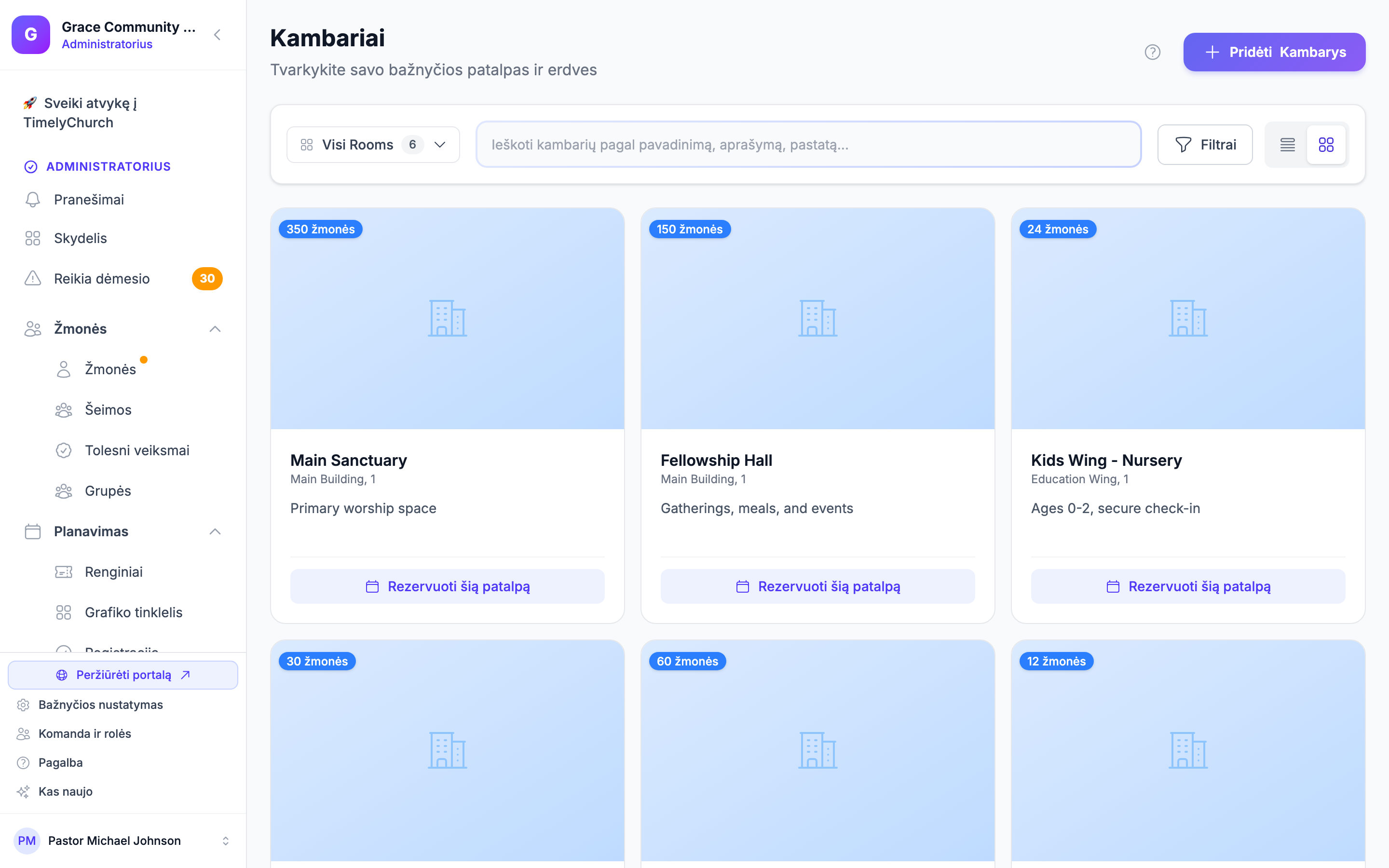Click the warning triangle icon beside Reikia dėmesio
The image size is (1389, 868).
(x=33, y=278)
